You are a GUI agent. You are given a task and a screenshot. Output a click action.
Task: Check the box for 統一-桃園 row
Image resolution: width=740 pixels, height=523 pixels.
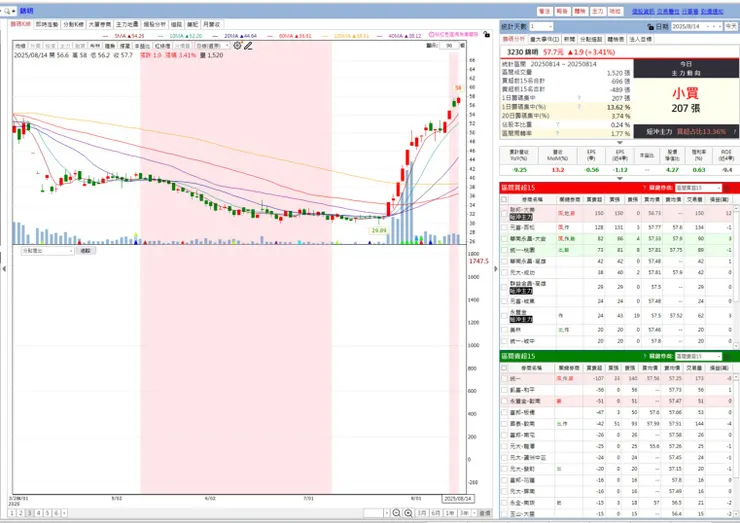pyautogui.click(x=504, y=250)
